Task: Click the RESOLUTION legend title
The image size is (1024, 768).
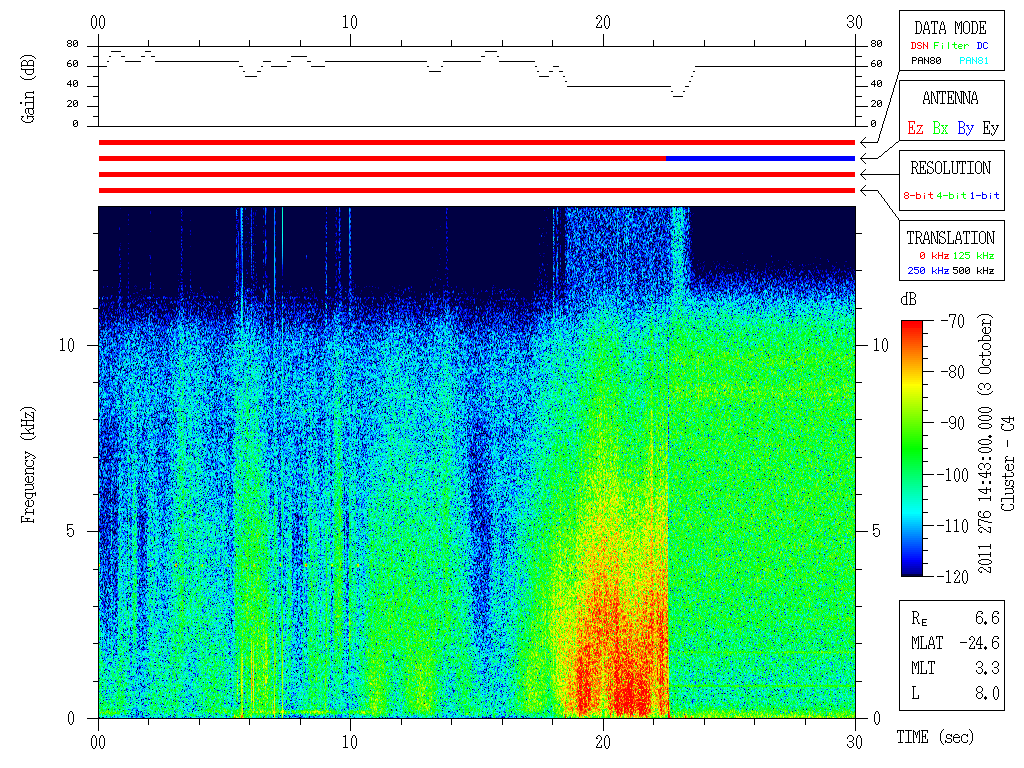Action: coord(950,168)
